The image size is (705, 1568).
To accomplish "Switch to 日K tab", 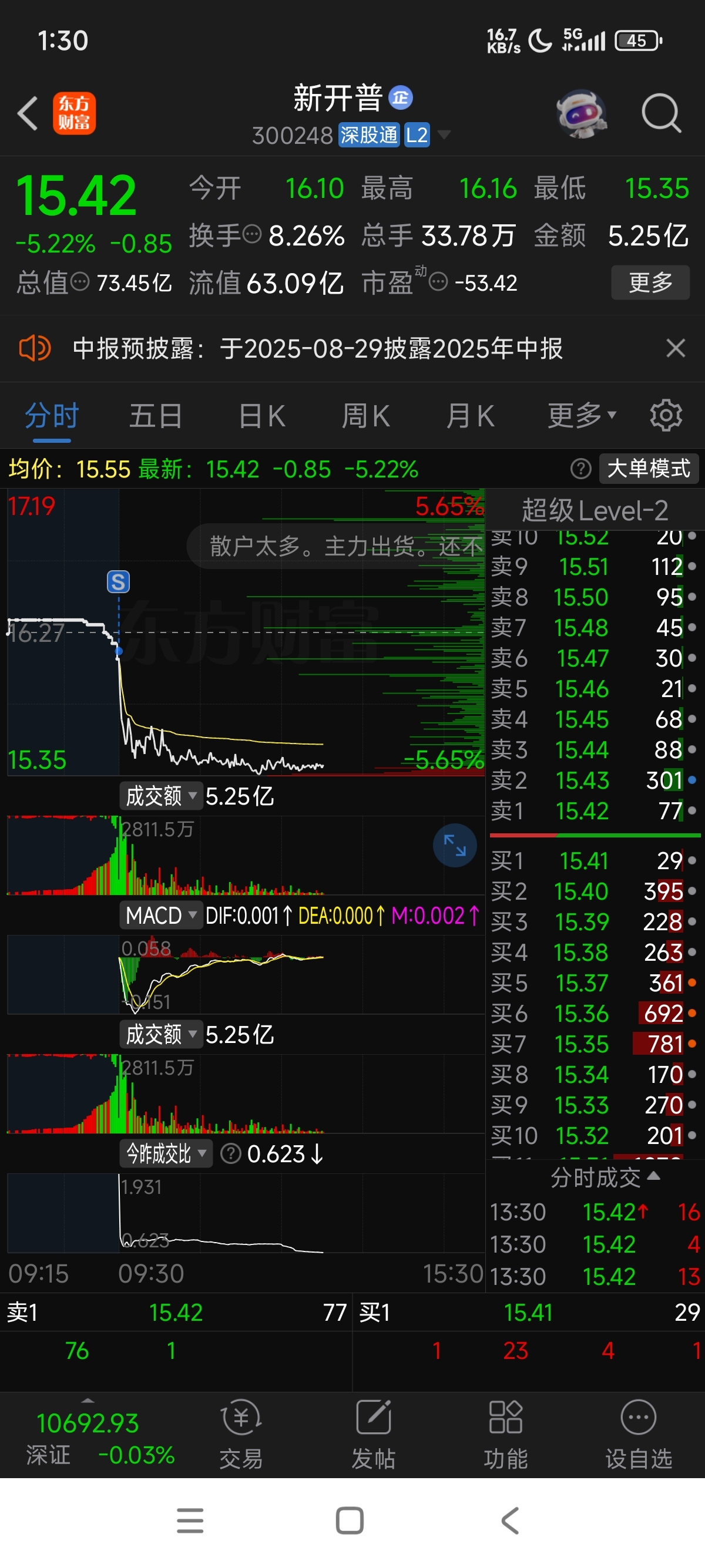I will tap(262, 416).
